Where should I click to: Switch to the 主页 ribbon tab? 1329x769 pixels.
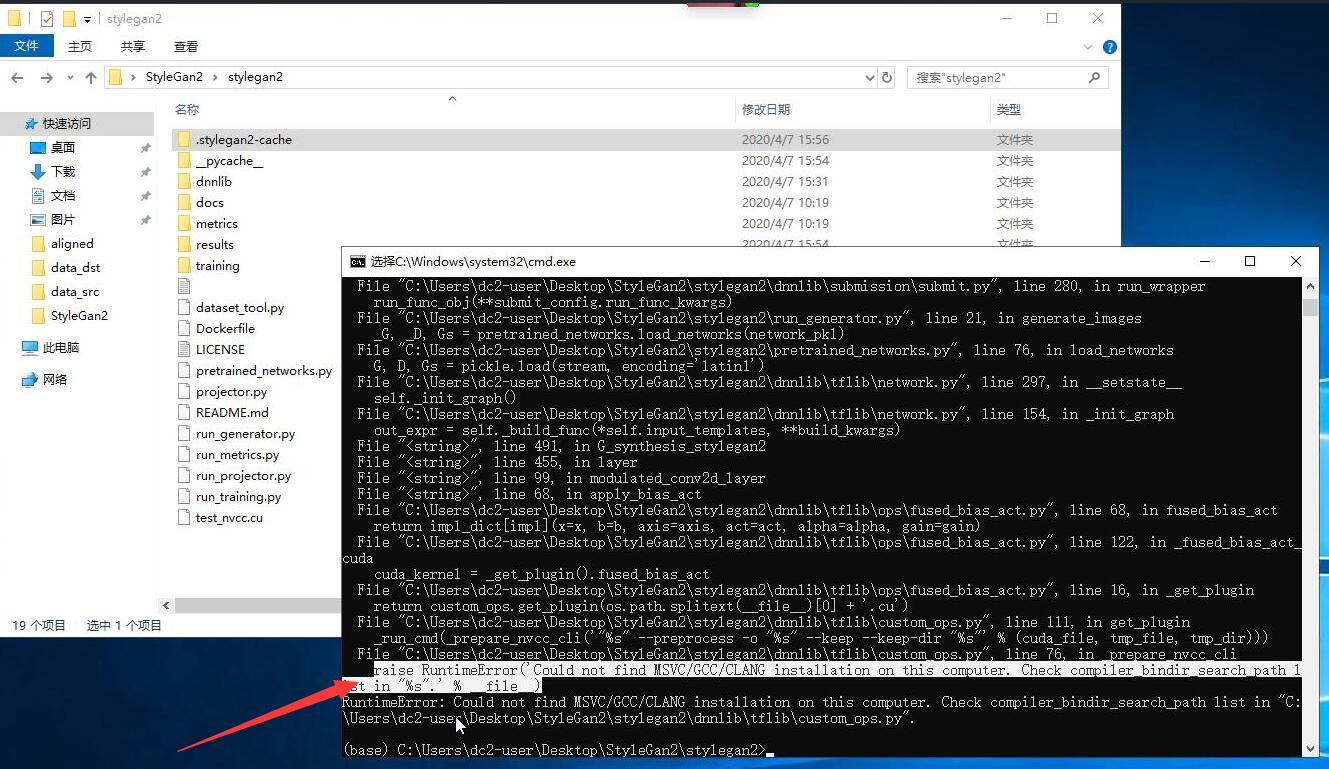(x=80, y=46)
